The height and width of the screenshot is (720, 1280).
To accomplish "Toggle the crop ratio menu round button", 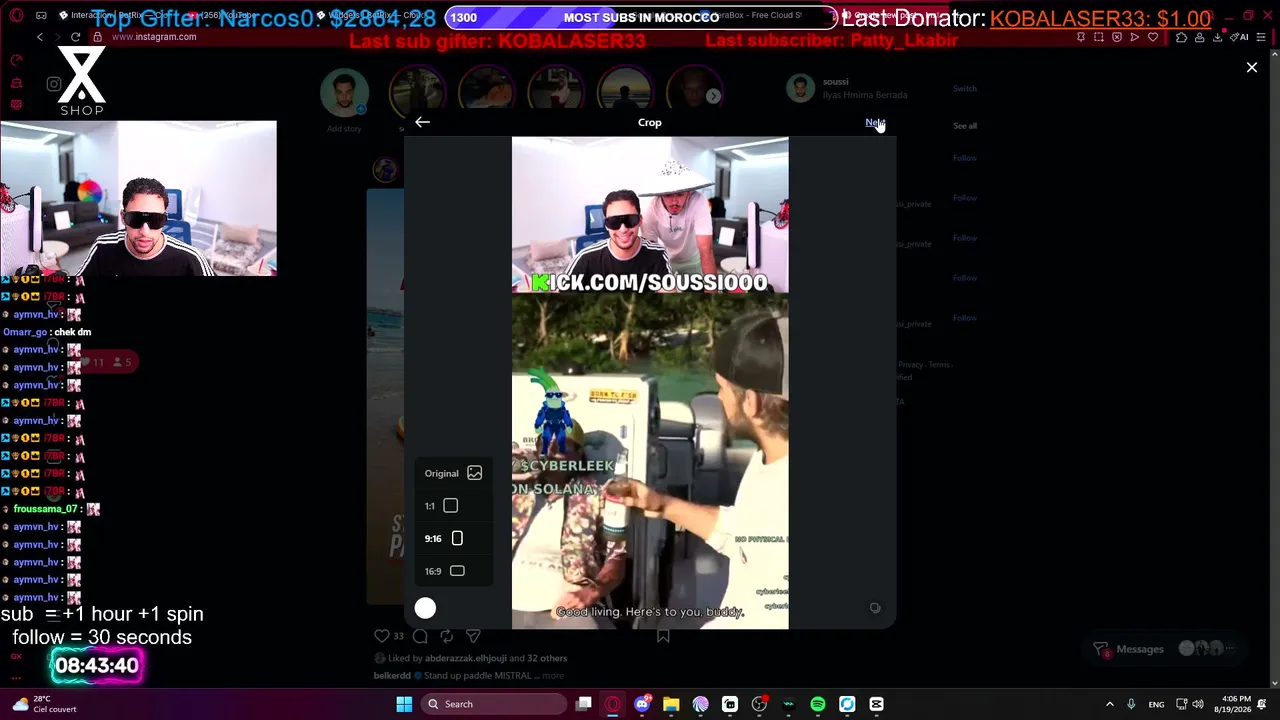I will click(425, 608).
